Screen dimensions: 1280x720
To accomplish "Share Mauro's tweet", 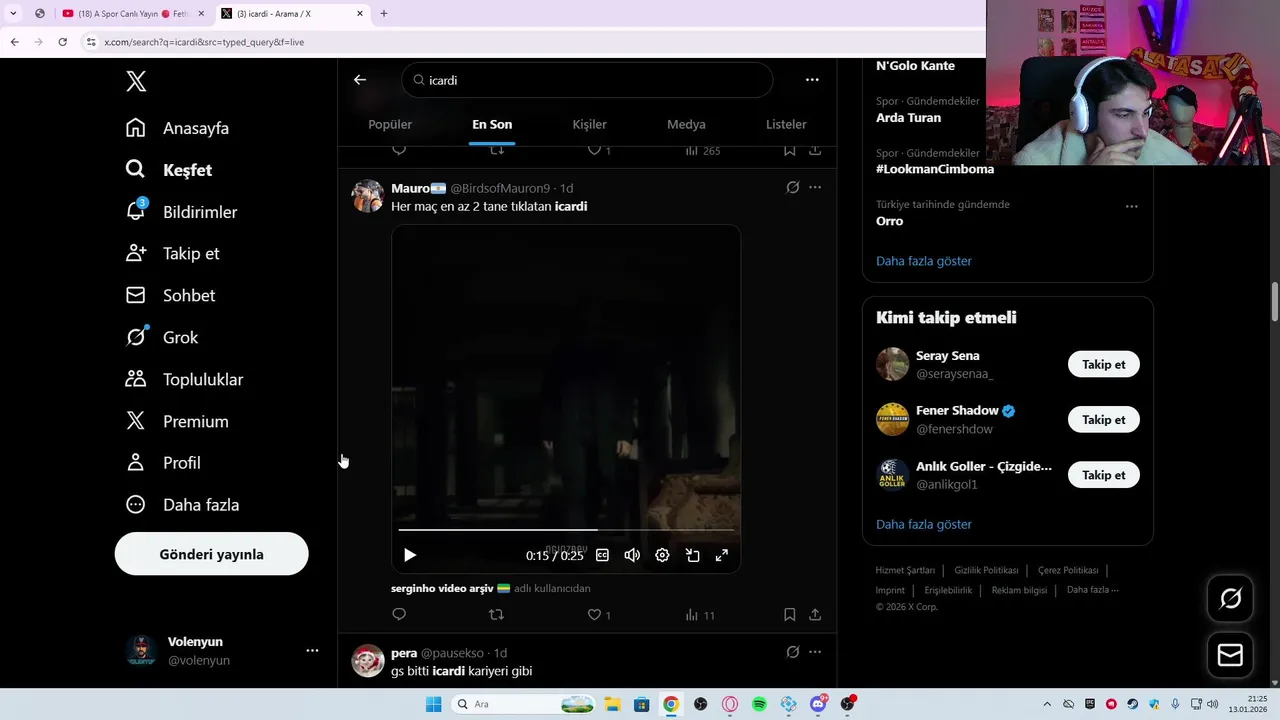I will click(815, 615).
